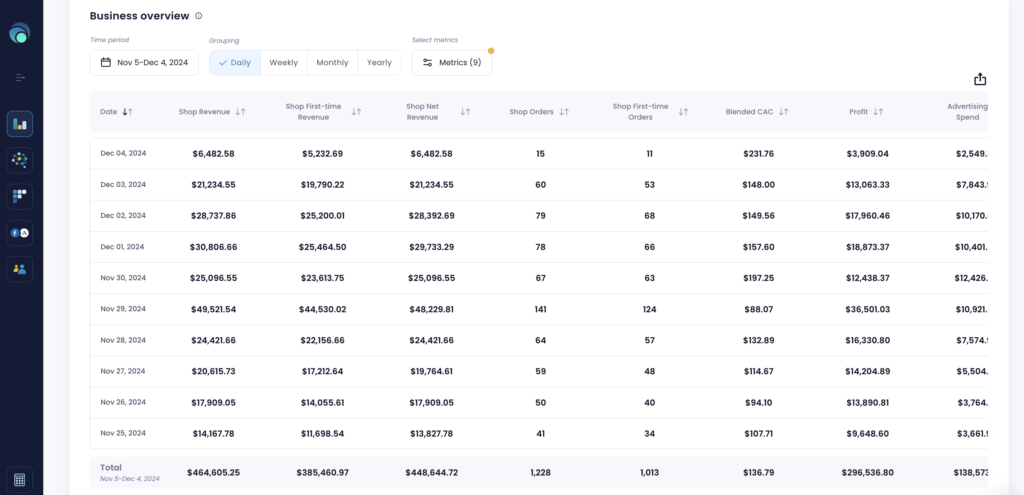
Task: Click the Dec 02, 2024 date cell
Action: [123, 216]
